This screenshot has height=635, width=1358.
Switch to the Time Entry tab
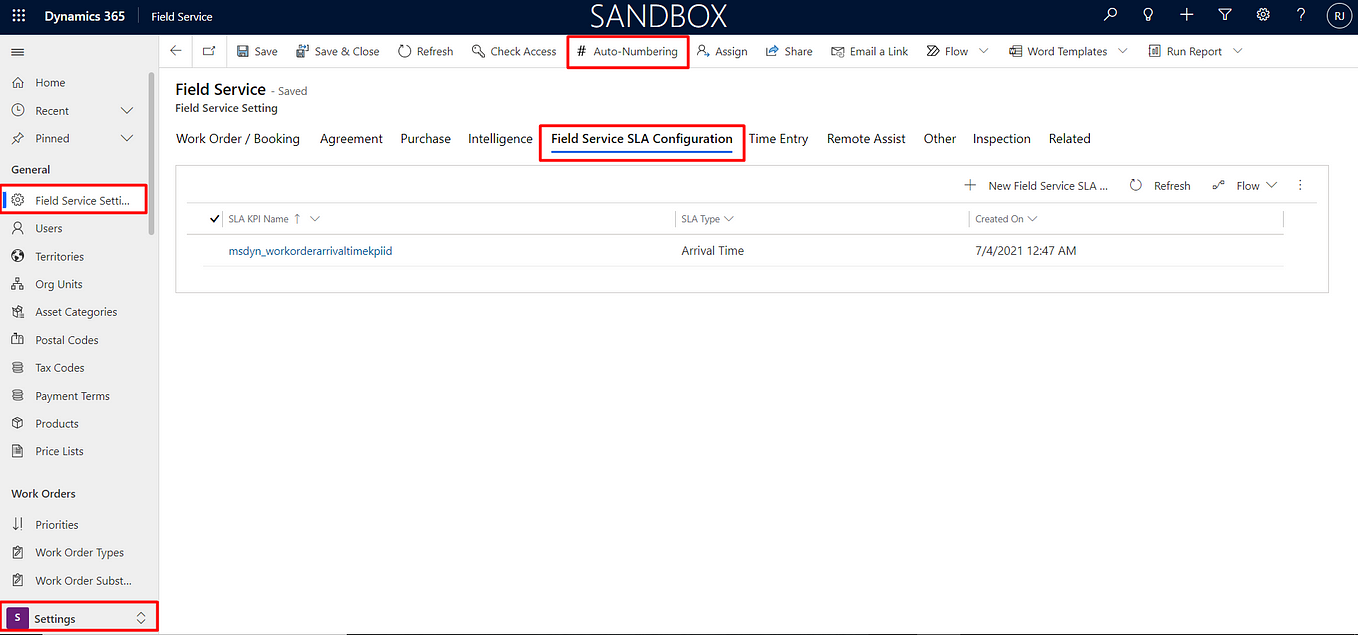(x=778, y=139)
